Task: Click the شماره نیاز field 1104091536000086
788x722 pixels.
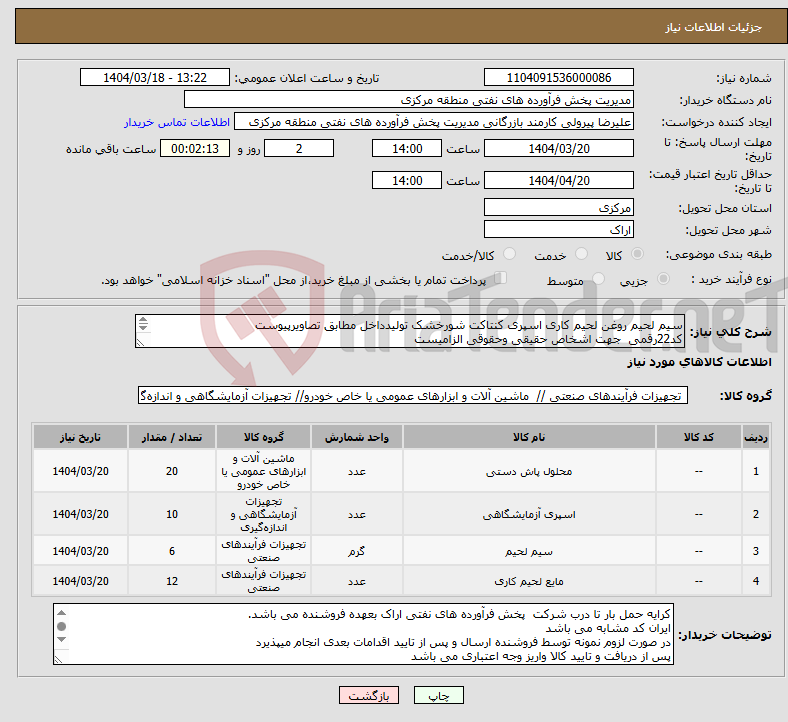Action: 558,77
